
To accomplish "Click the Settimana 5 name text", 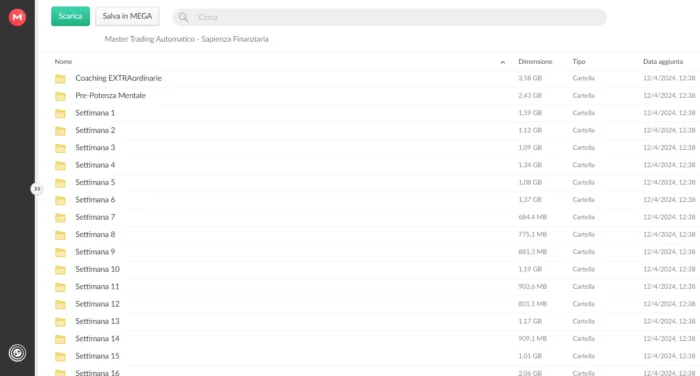I will [95, 182].
